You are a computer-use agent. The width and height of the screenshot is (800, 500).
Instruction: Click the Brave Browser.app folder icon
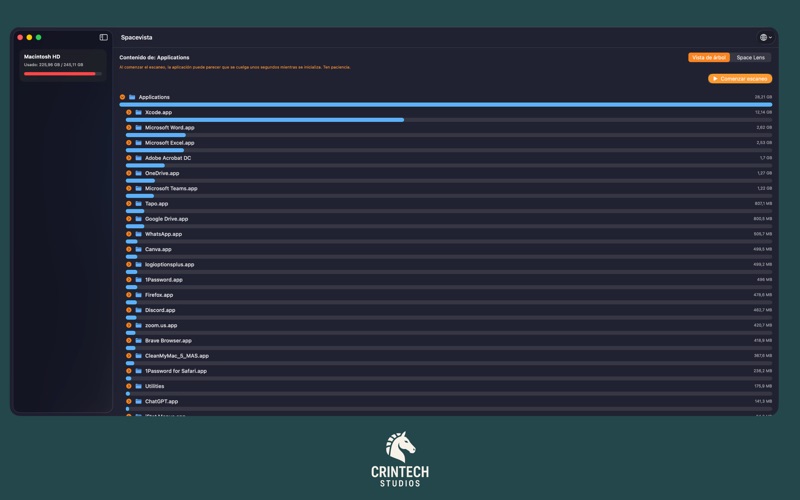[x=138, y=340]
